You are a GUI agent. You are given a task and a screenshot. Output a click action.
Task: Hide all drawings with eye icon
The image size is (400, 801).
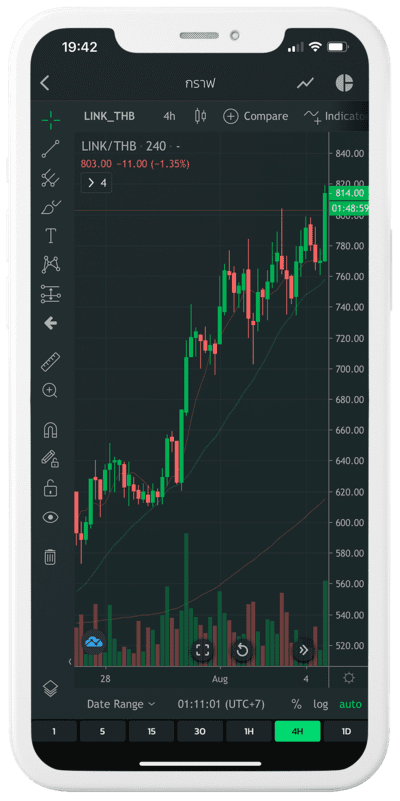click(x=50, y=517)
